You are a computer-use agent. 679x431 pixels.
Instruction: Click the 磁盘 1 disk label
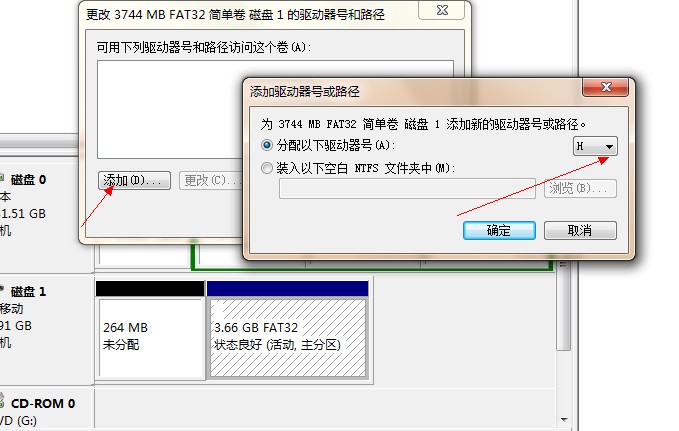(29, 292)
